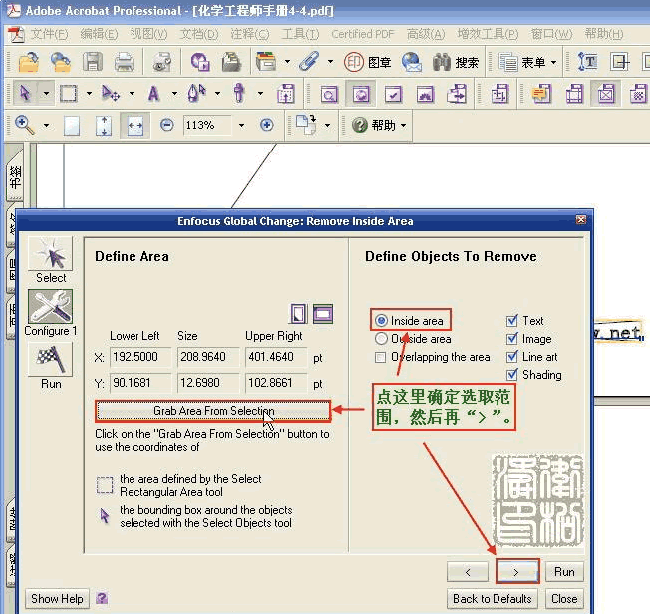Click the Lower Left X field 192.5000
Screen dimensions: 650x614
pos(141,357)
